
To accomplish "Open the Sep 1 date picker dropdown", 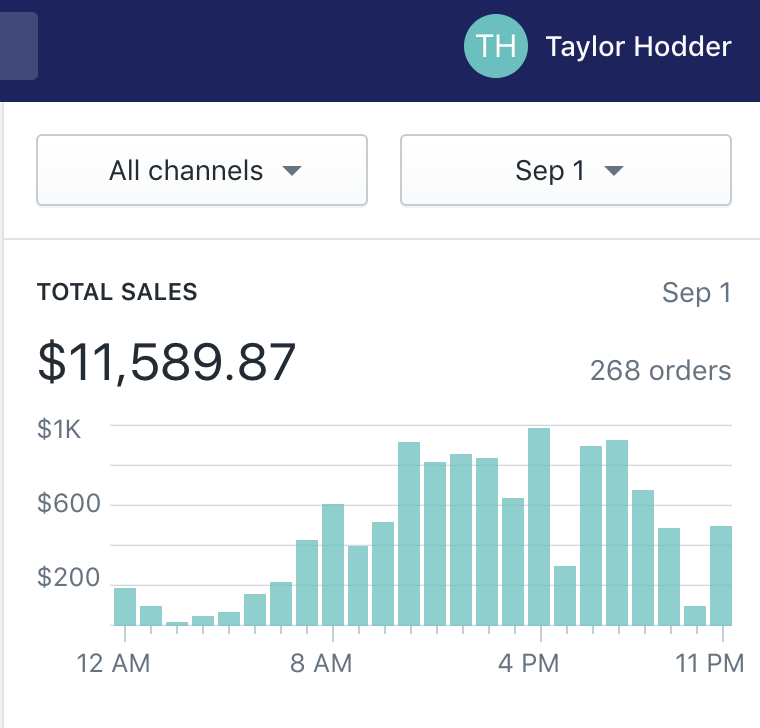I will pyautogui.click(x=566, y=171).
